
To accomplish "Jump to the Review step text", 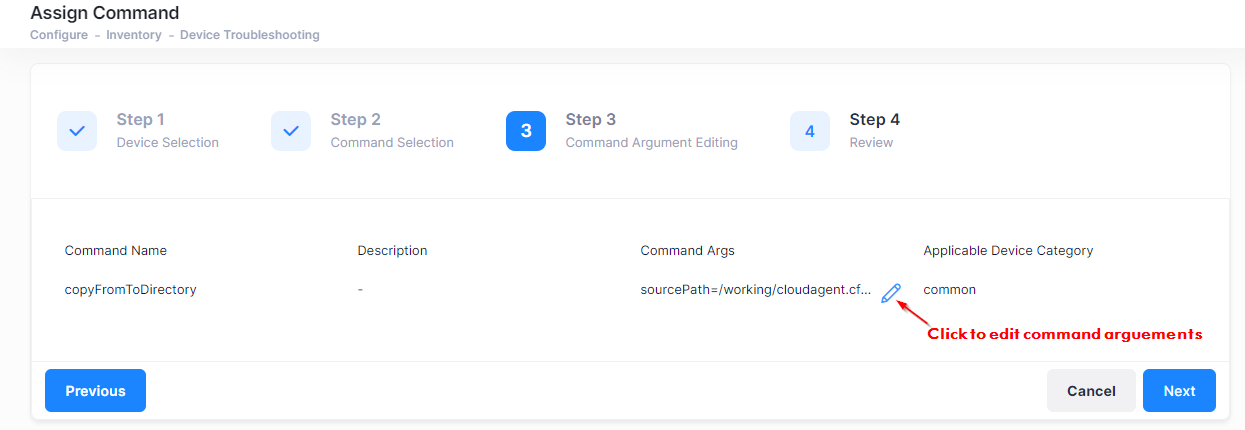I will click(x=871, y=143).
